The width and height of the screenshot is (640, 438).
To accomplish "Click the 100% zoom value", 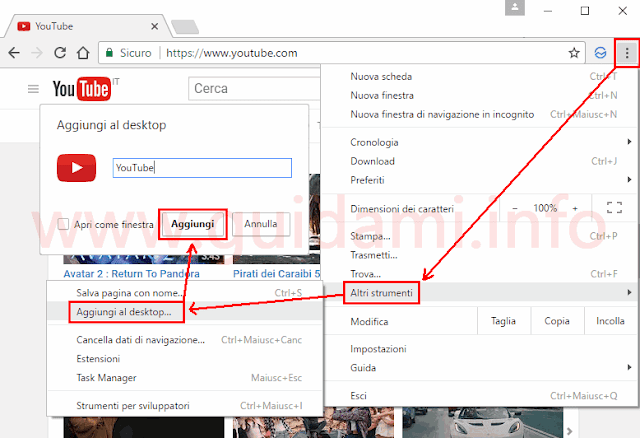I will point(545,208).
